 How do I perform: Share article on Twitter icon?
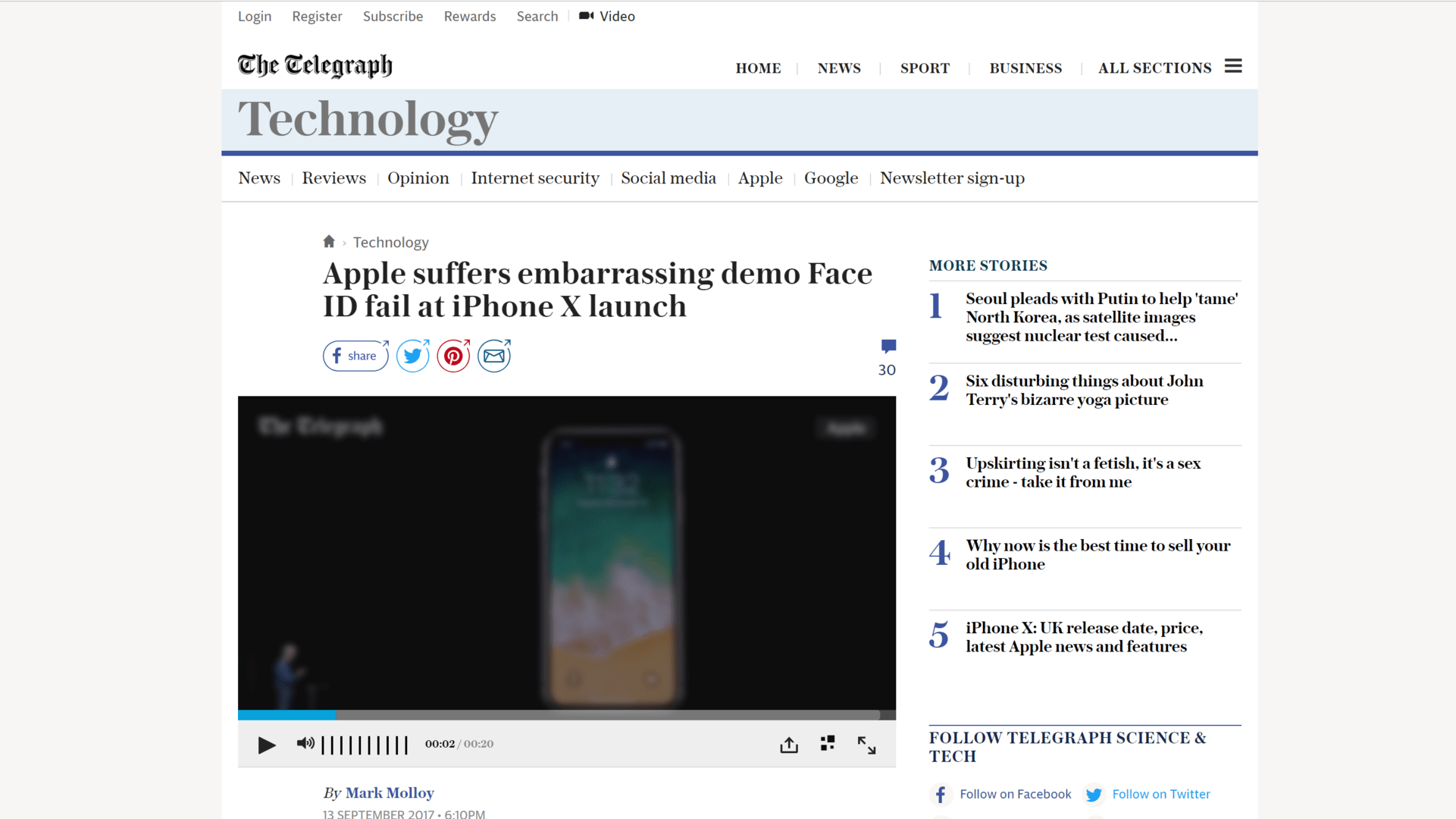(413, 356)
